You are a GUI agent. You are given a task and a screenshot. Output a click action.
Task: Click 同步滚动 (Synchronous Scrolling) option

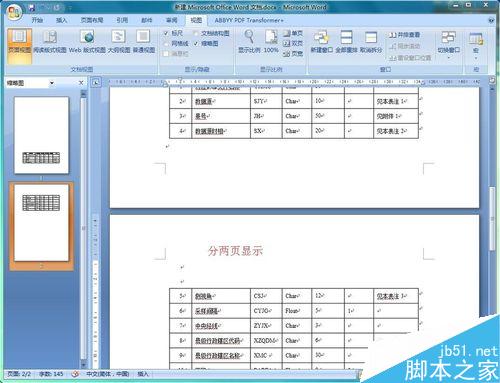click(404, 46)
